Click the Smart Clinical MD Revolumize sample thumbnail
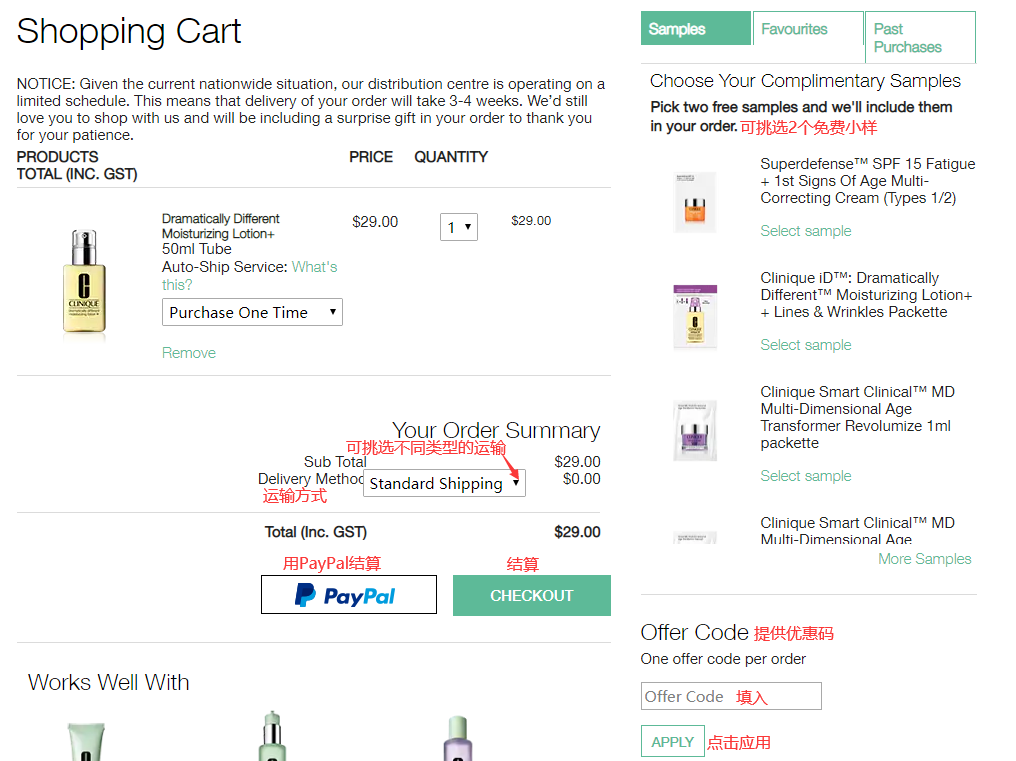Screen dimensions: 1016x761 [695, 430]
